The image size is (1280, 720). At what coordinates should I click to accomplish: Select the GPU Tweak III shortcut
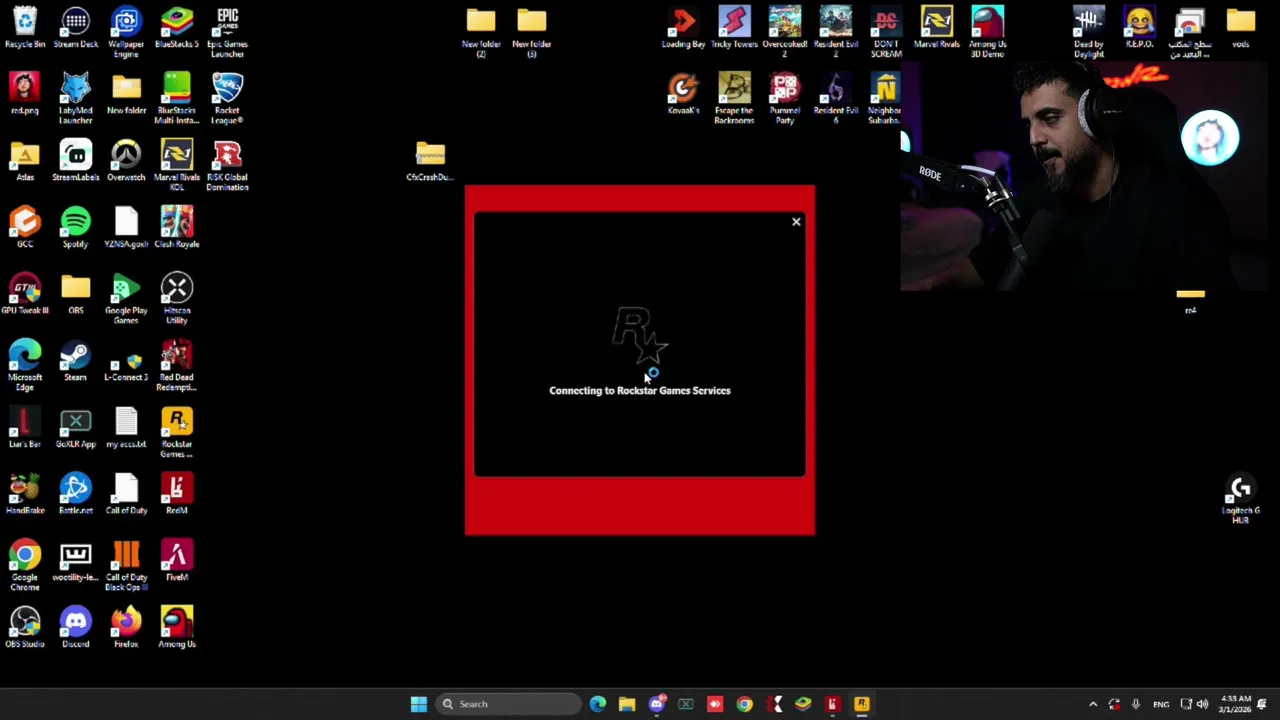point(25,295)
